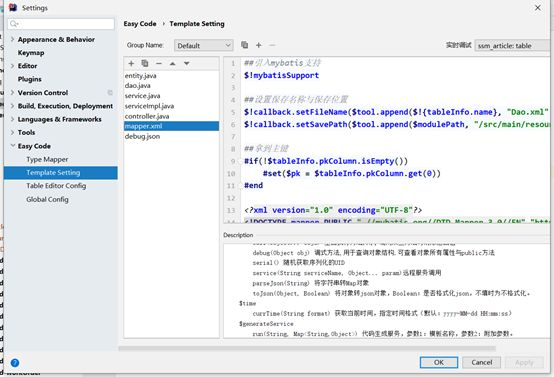Select Global Config page

click(x=47, y=199)
